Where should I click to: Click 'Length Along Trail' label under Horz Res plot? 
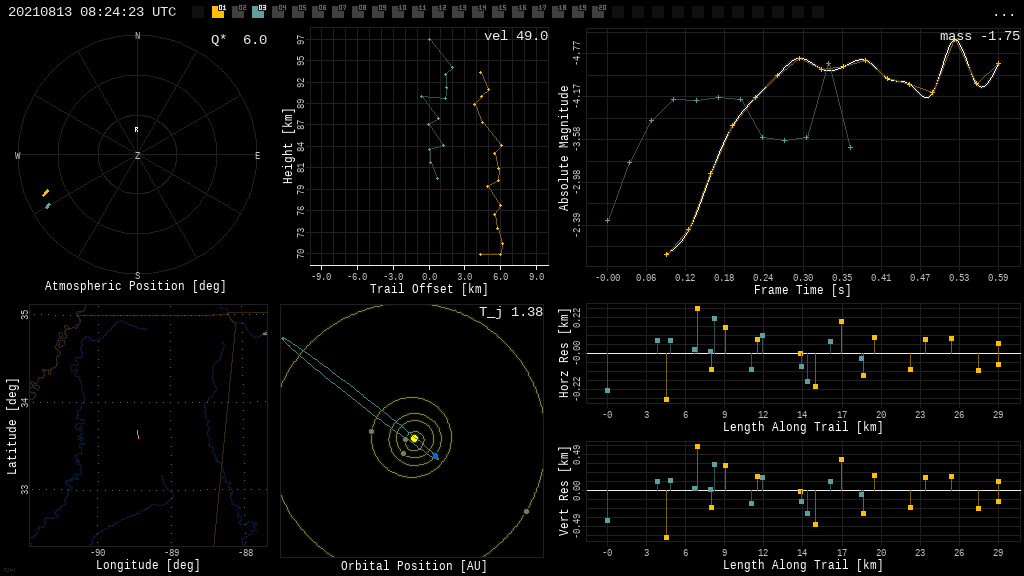point(803,427)
